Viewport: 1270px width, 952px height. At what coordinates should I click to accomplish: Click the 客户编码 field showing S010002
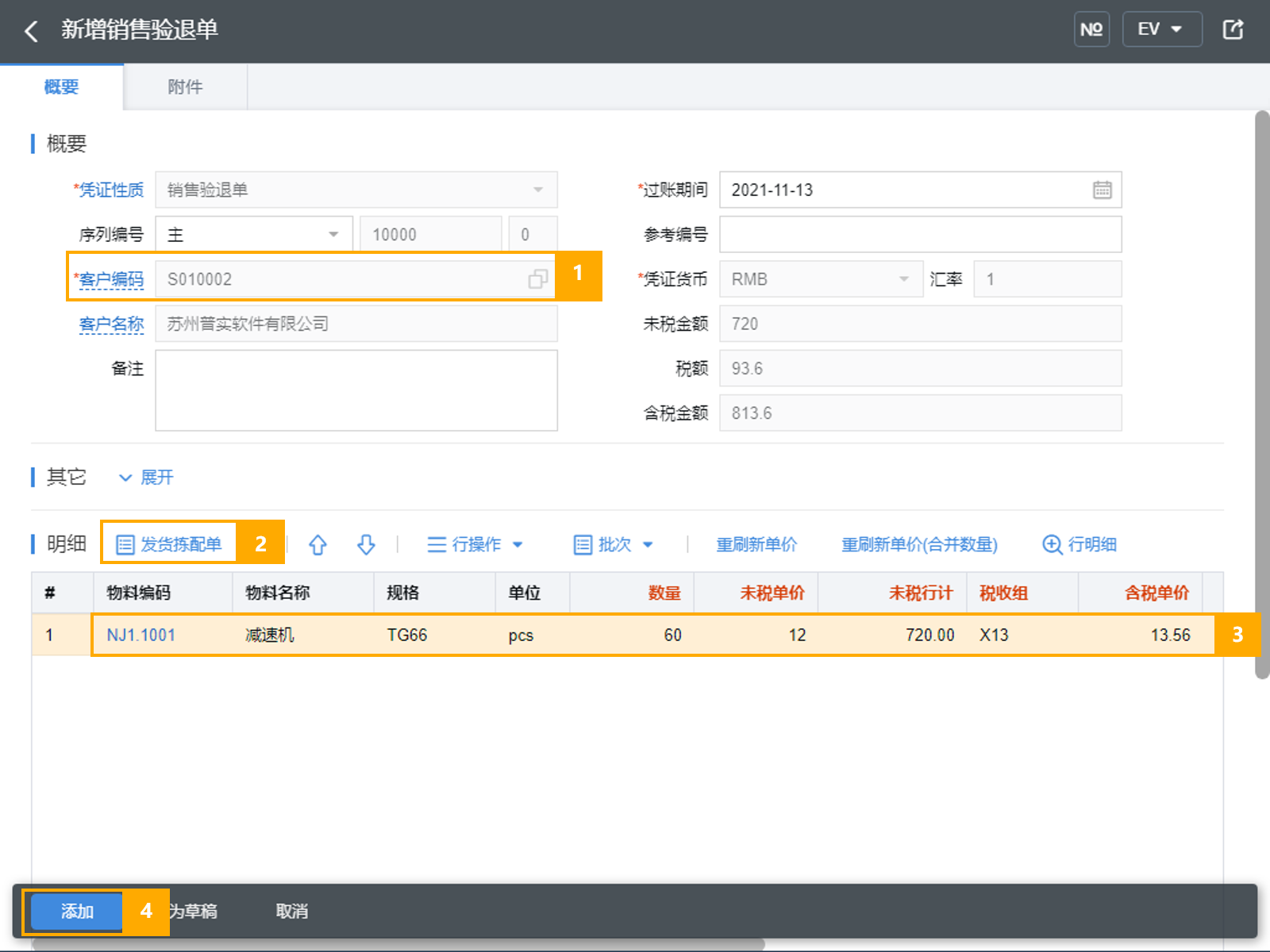(x=356, y=279)
